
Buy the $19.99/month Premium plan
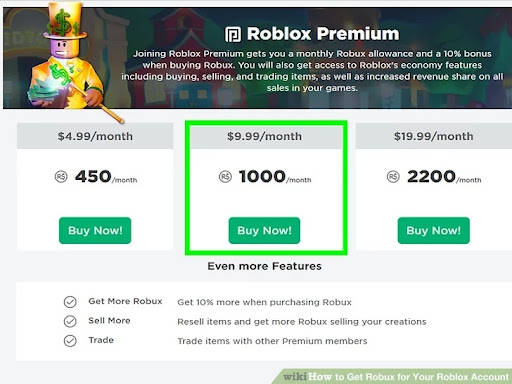pyautogui.click(x=434, y=231)
